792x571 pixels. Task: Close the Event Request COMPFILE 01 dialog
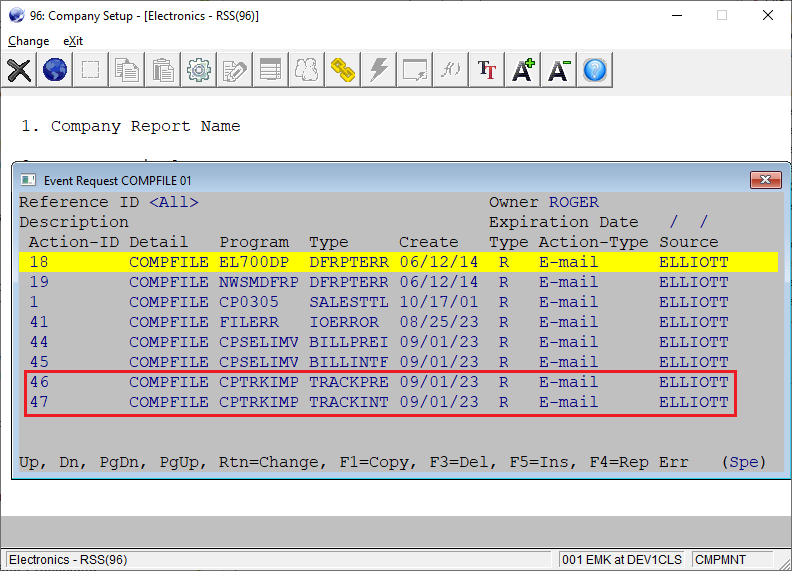(x=765, y=179)
